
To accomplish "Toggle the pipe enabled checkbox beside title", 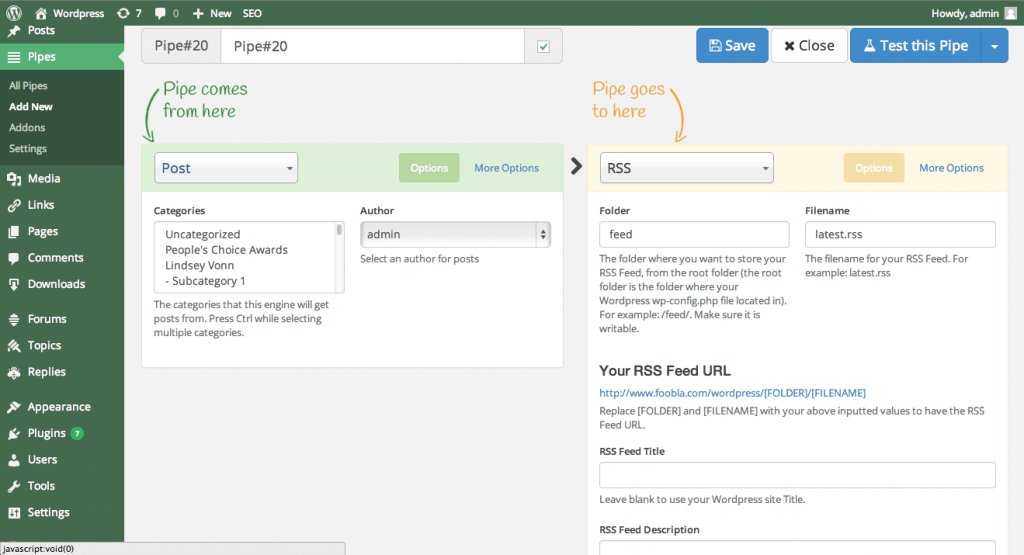I will [x=544, y=46].
